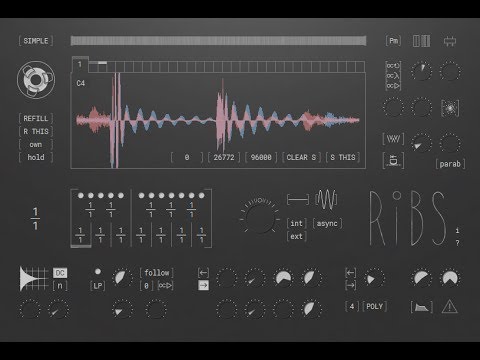Click the envelope shape icon beside warning
480x360 pixels.
pos(421,306)
